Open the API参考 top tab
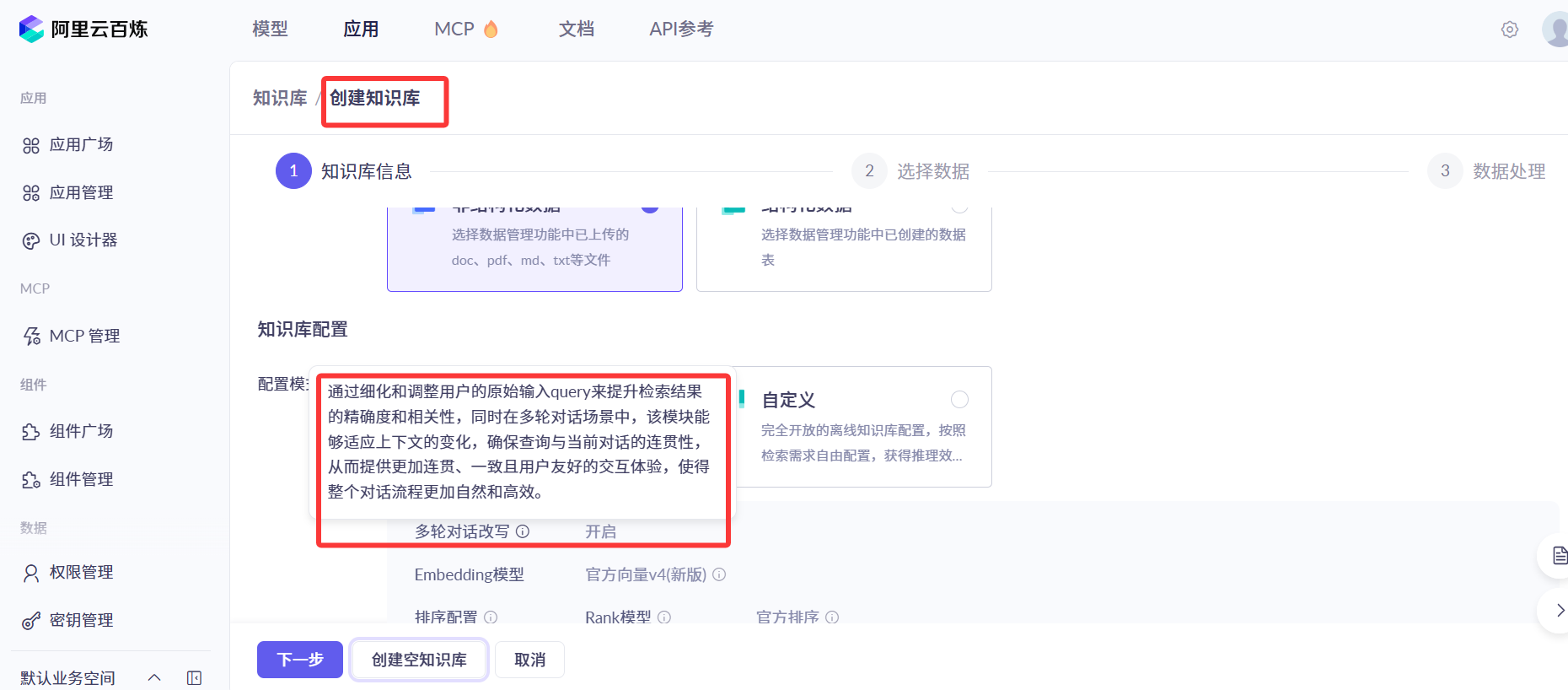1568x690 pixels. coord(681,30)
